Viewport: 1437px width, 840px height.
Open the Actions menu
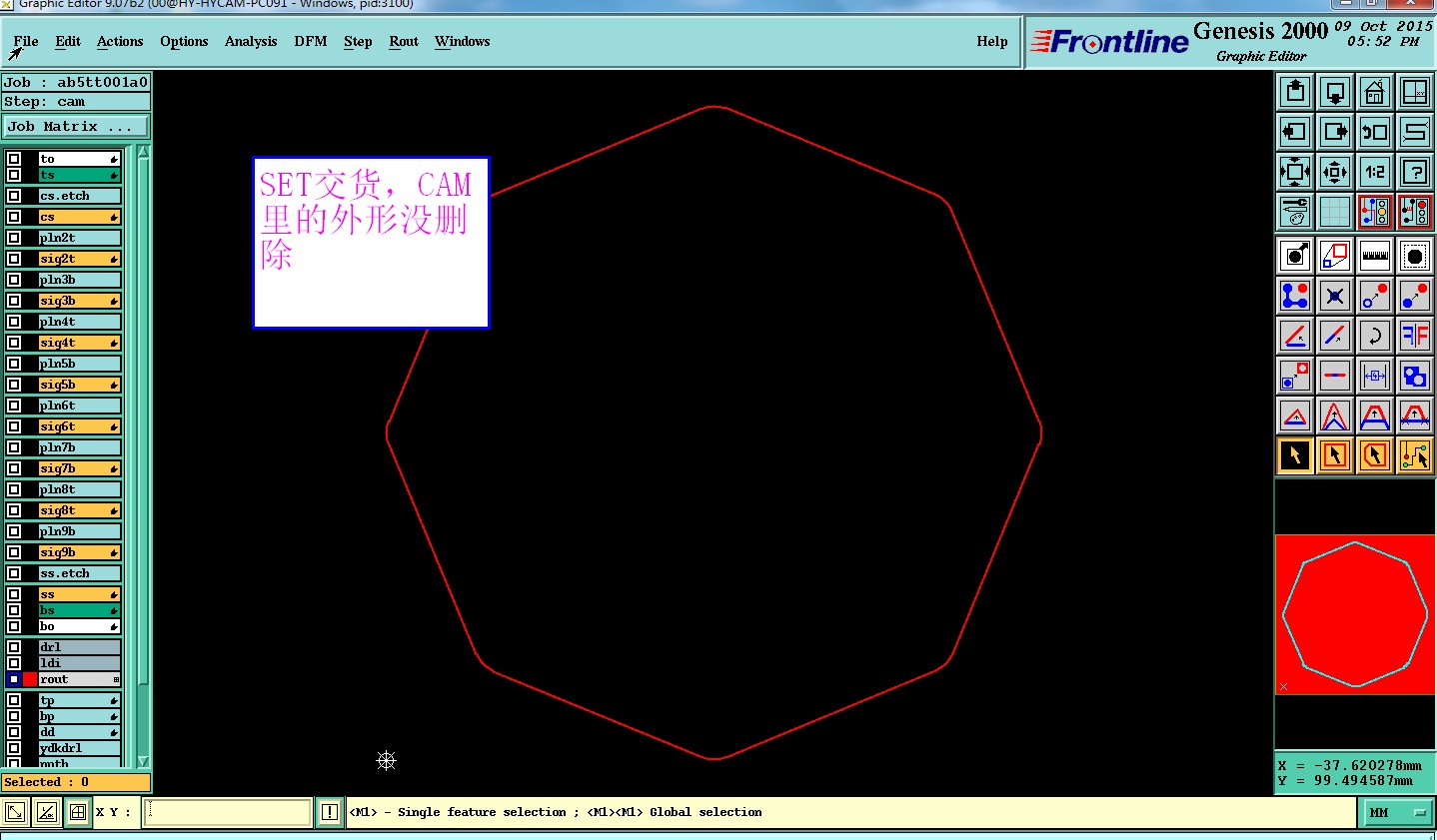(120, 41)
